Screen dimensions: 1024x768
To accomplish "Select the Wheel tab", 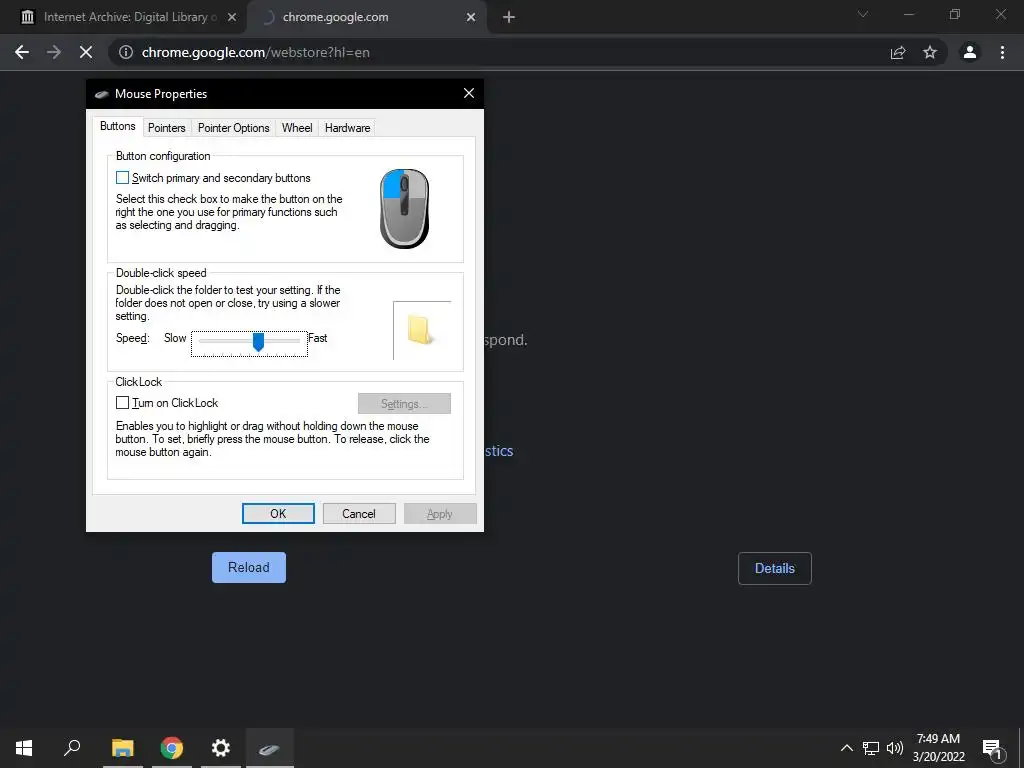I will click(x=297, y=128).
